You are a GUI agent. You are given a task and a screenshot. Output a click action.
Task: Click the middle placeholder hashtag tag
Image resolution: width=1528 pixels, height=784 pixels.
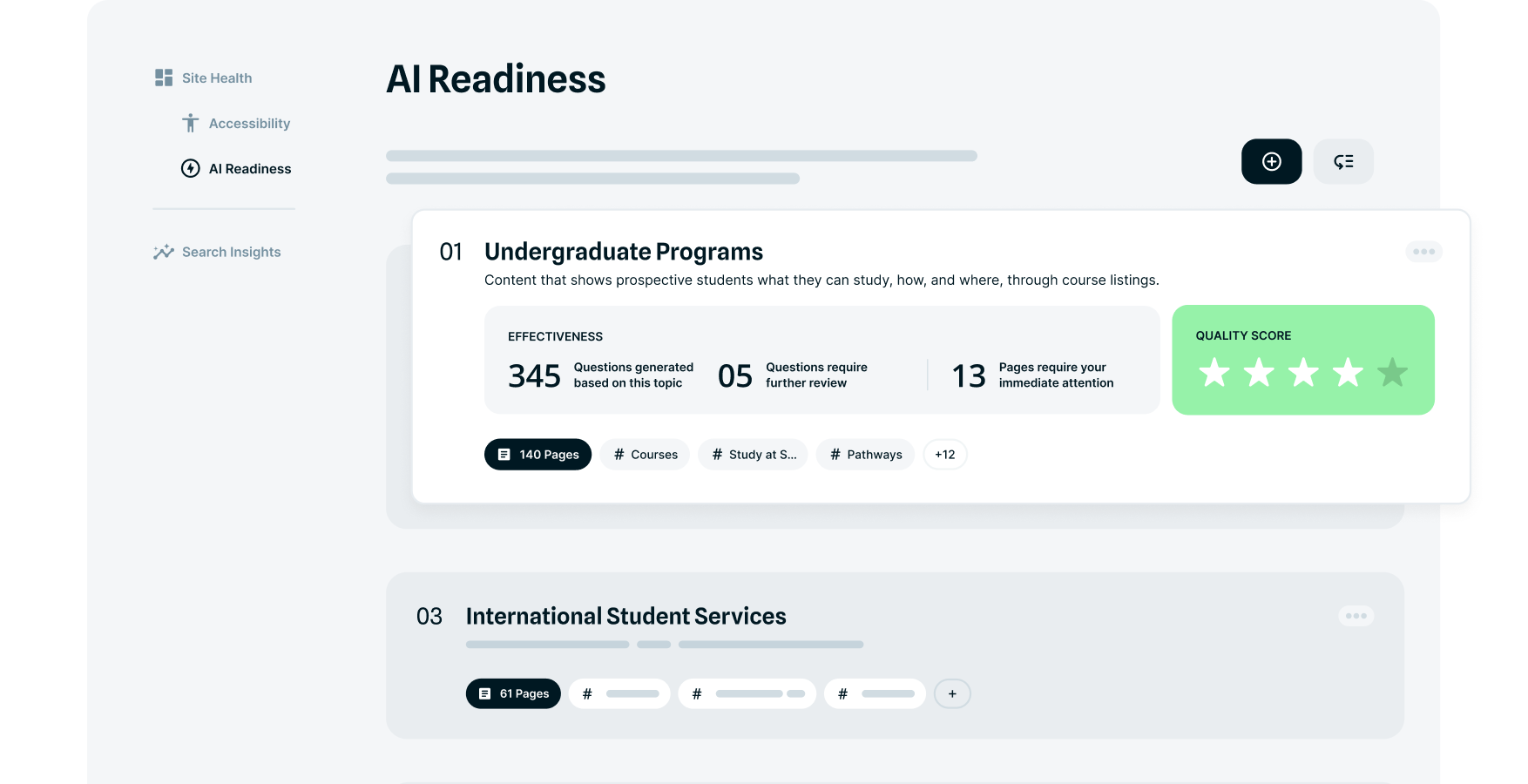point(747,693)
